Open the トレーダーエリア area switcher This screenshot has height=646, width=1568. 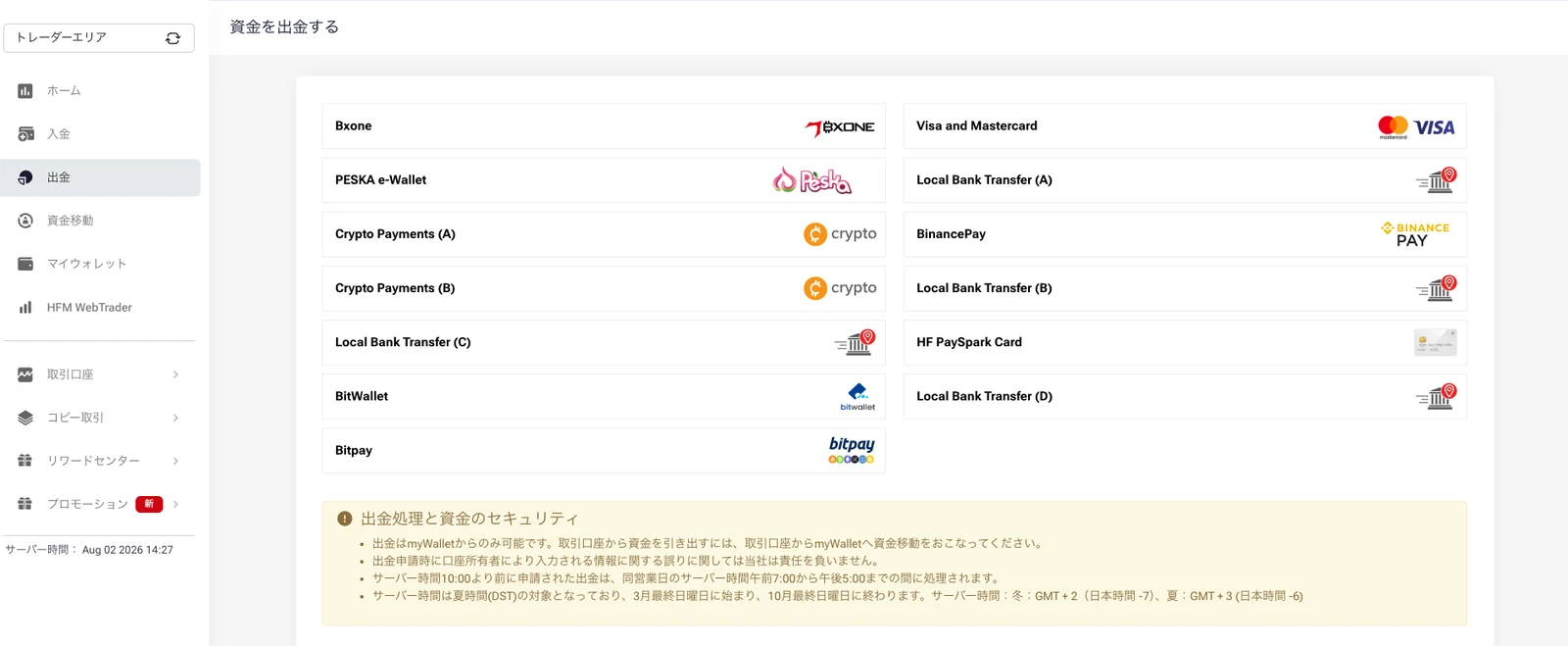[99, 38]
